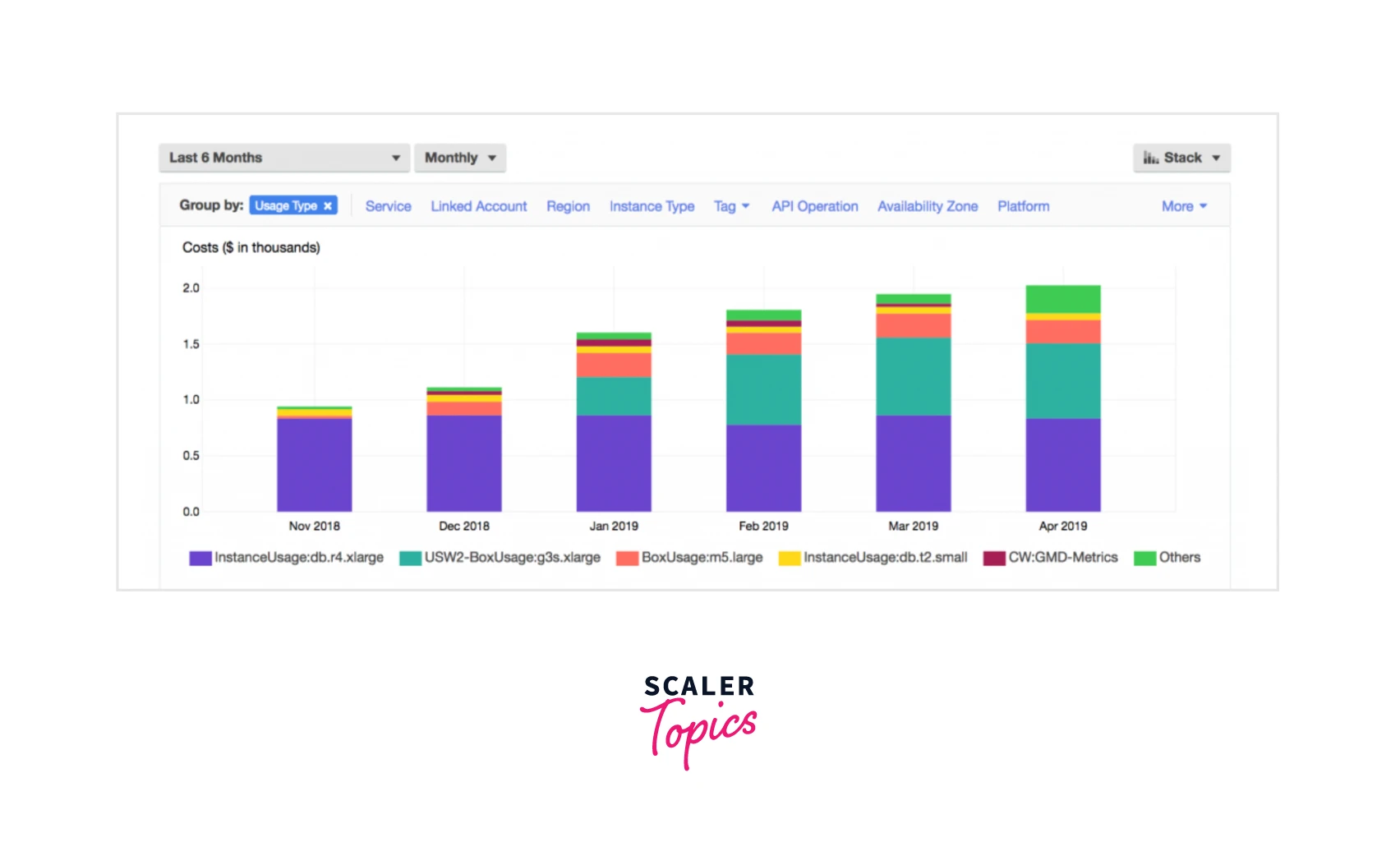The width and height of the screenshot is (1400, 851).
Task: Switch grouping to Instance Type
Action: point(652,206)
